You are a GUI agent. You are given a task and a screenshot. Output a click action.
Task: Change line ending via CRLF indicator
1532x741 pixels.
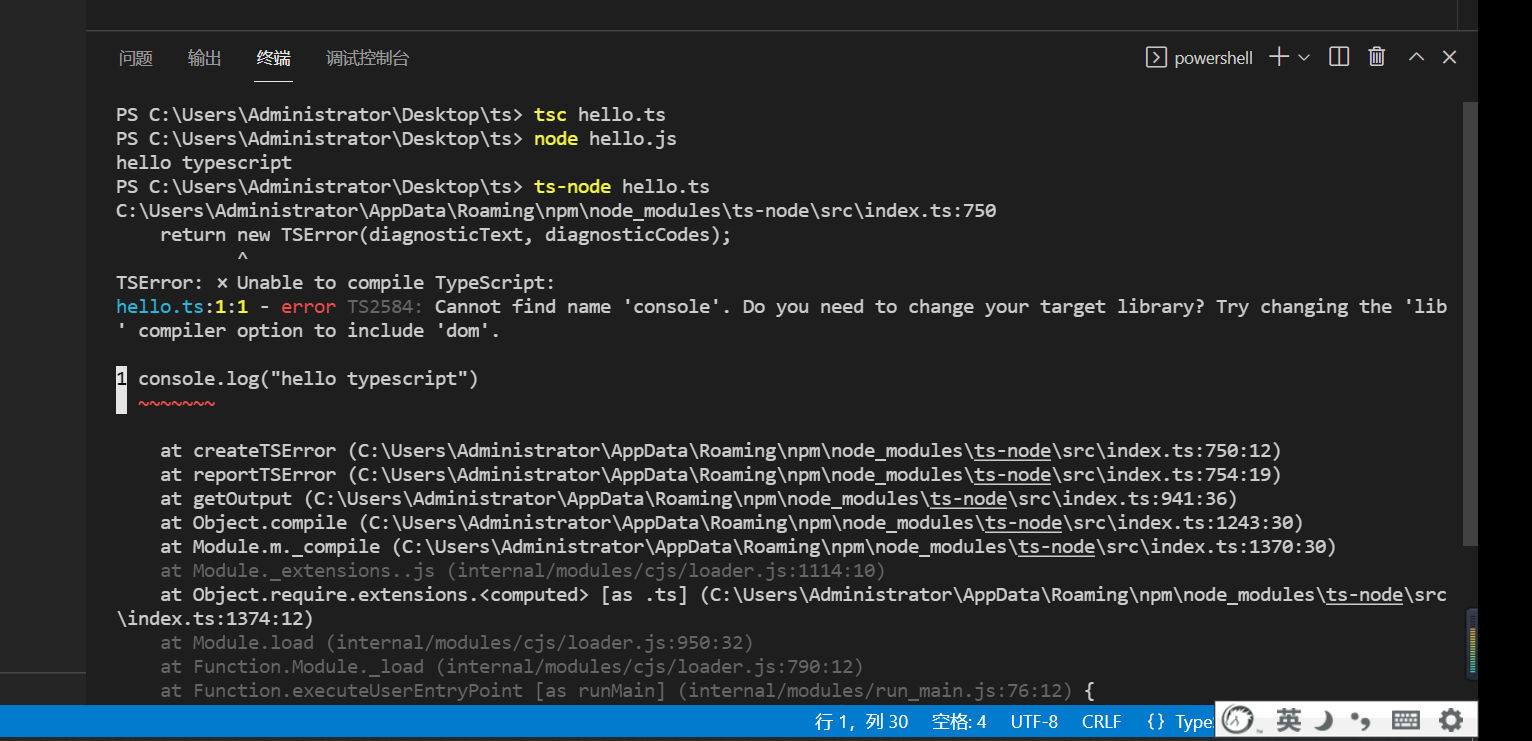(1101, 722)
